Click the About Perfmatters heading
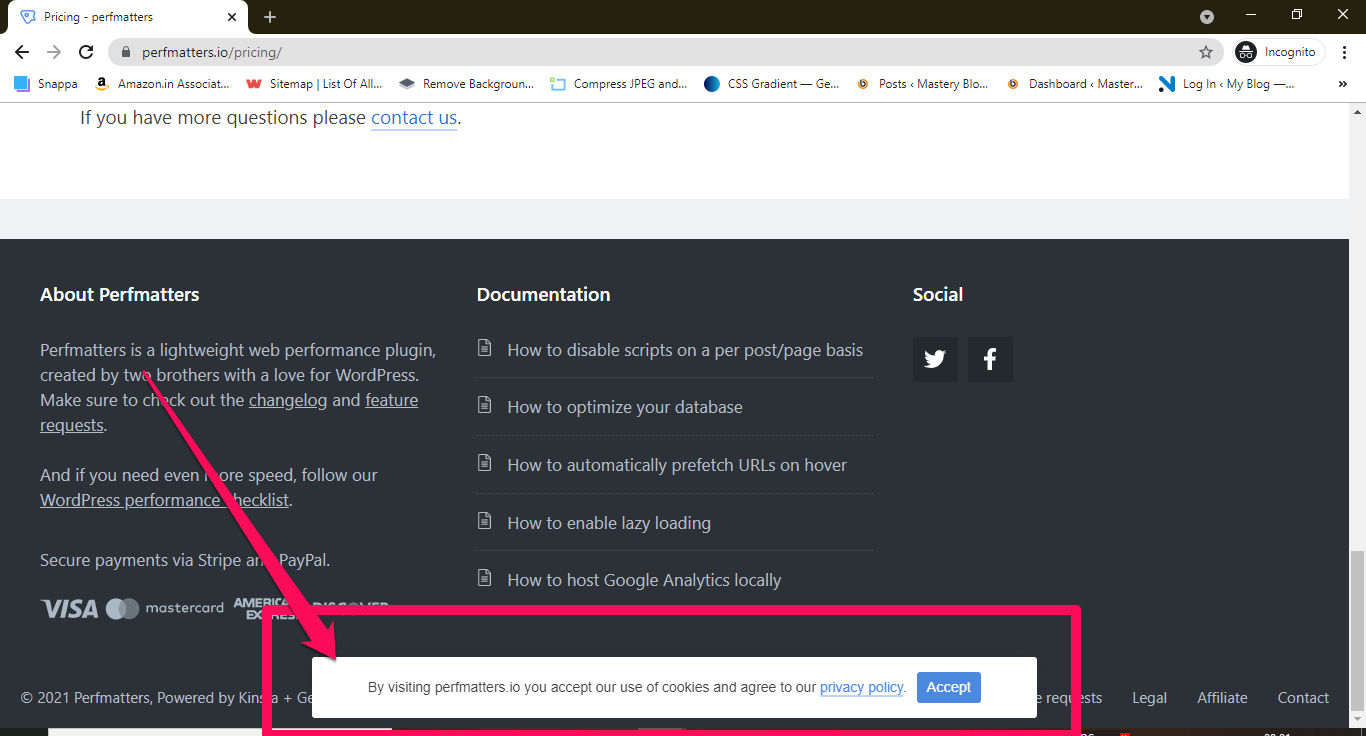 click(120, 295)
